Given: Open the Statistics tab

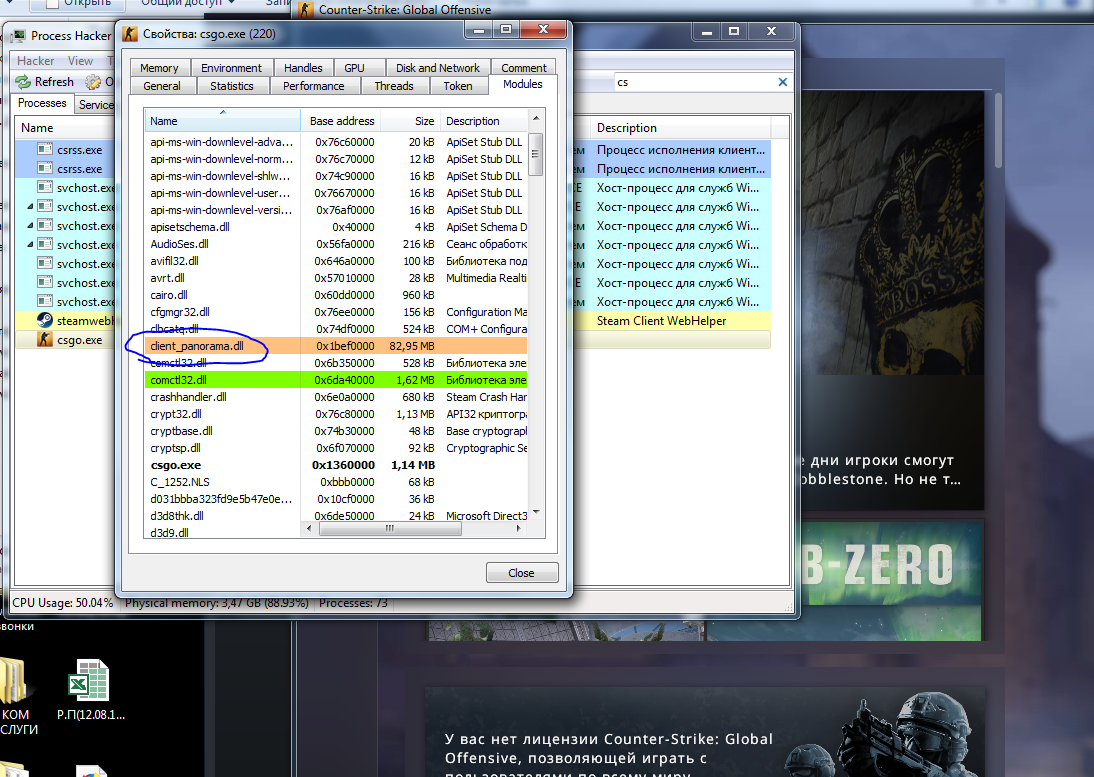Looking at the screenshot, I should 232,86.
